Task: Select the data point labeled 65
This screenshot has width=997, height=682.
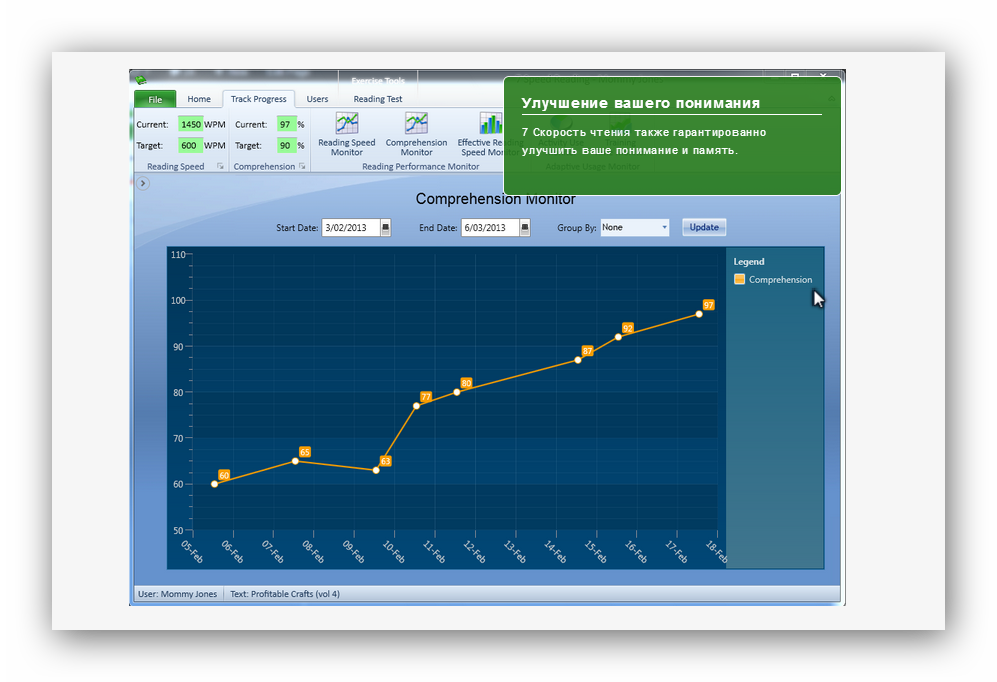Action: (x=295, y=461)
